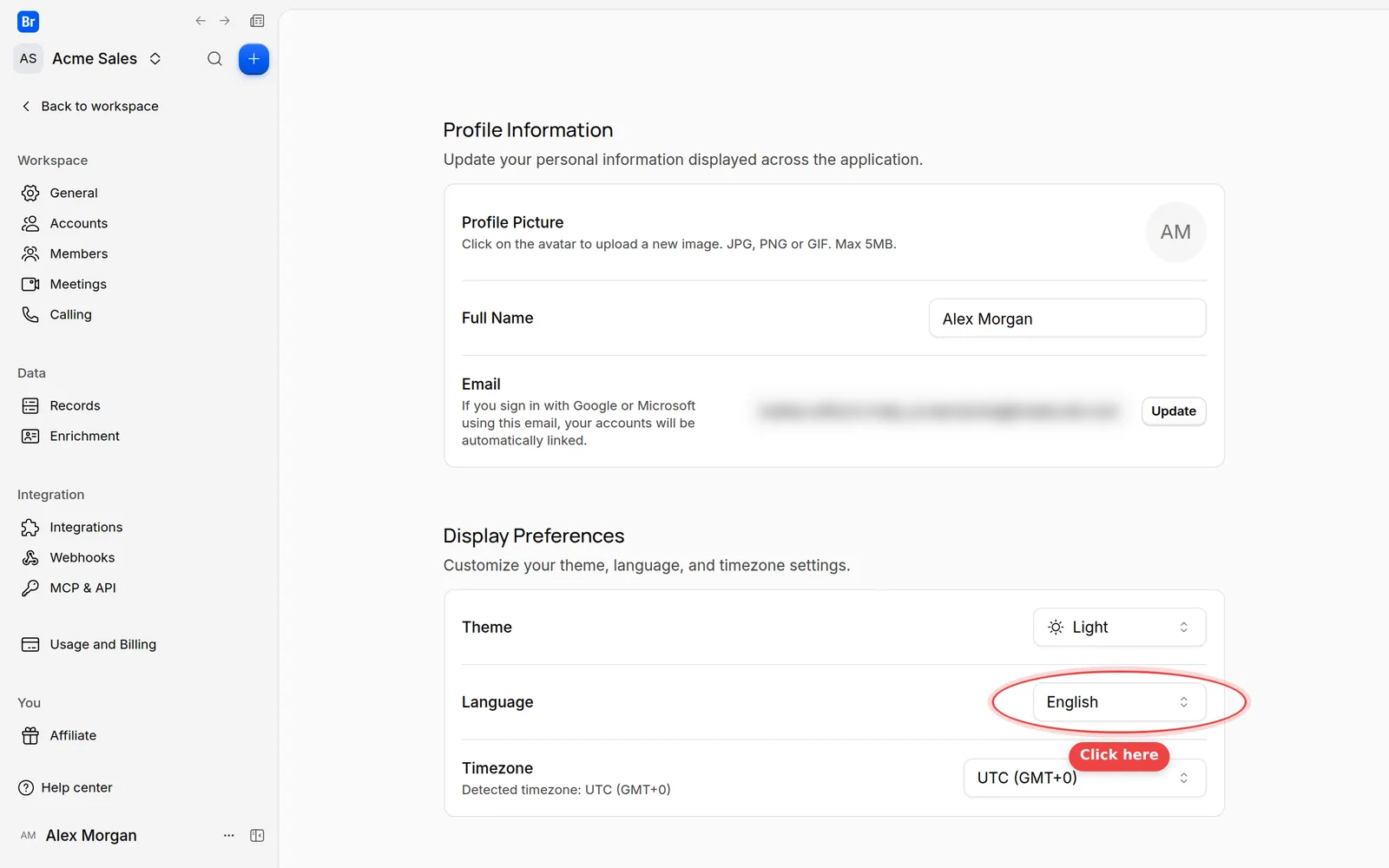Screen dimensions: 1389x868
Task: Click the General gear icon
Action: [30, 193]
